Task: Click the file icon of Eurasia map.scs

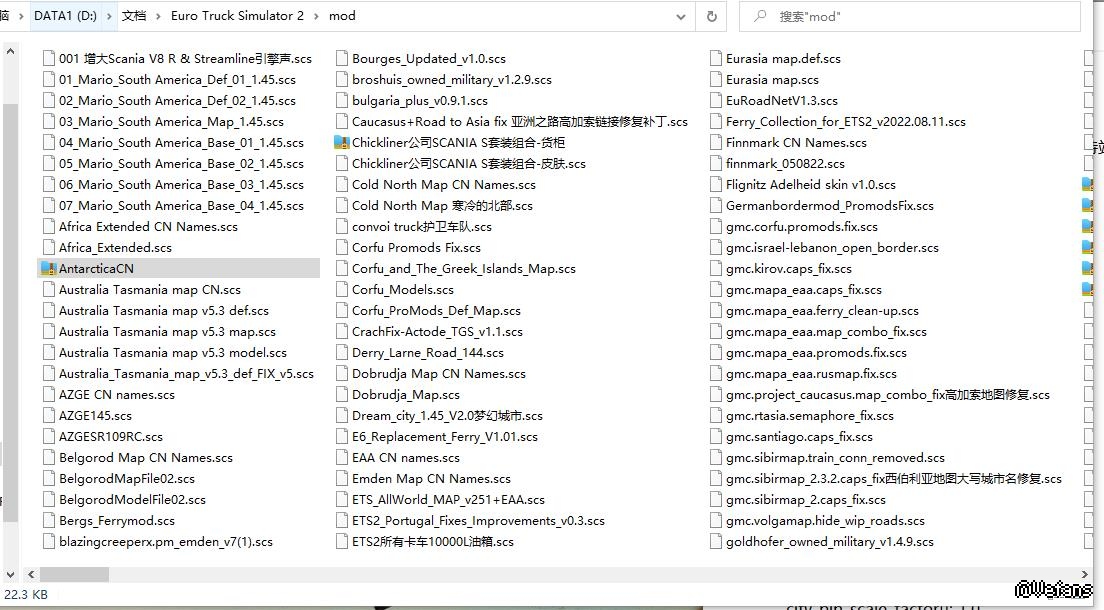Action: click(715, 80)
